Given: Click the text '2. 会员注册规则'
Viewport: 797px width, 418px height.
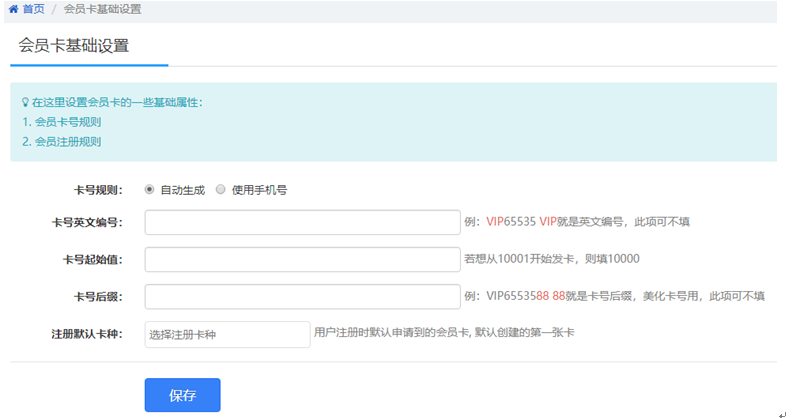Looking at the screenshot, I should (62, 141).
